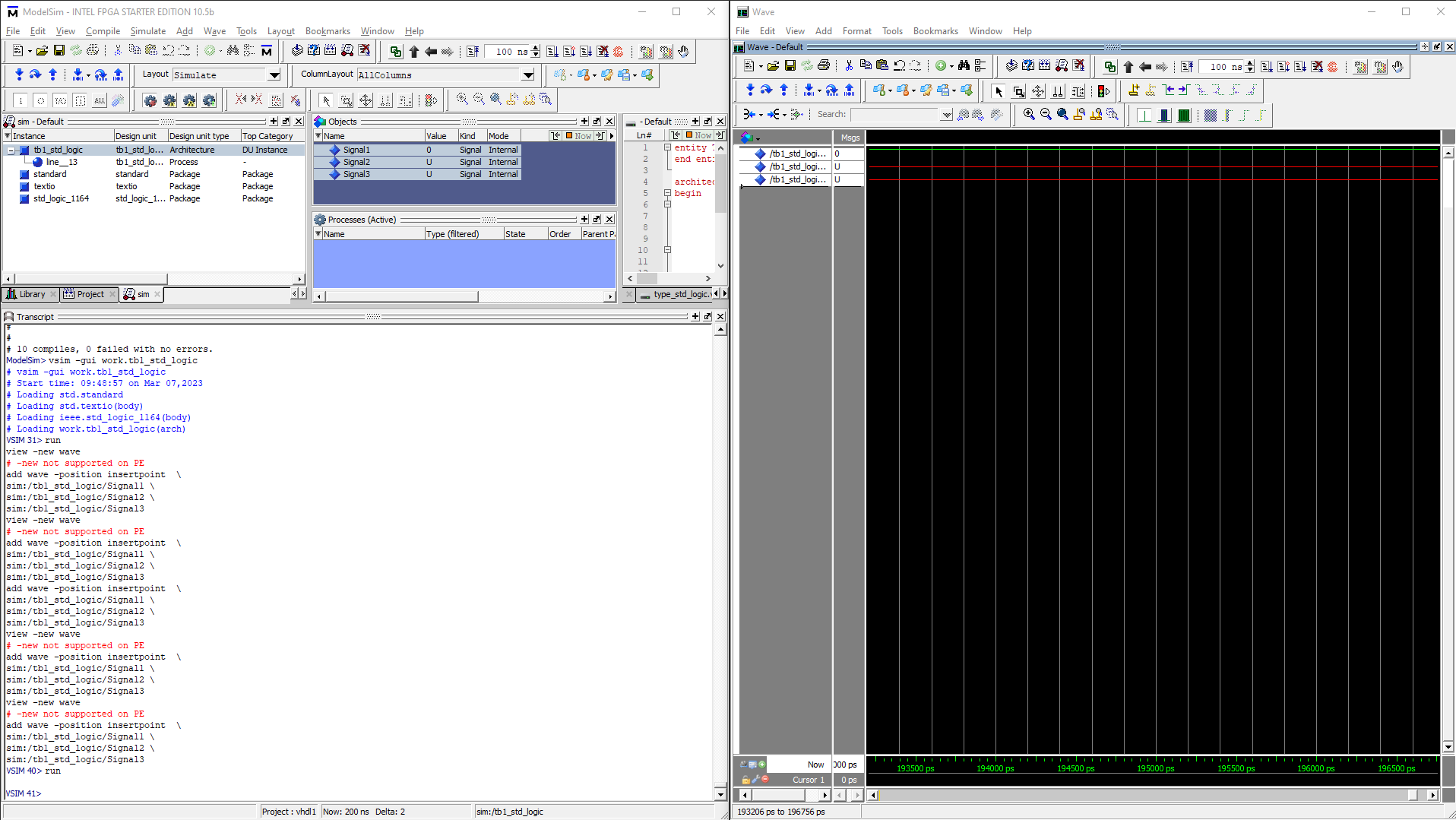Click the Print icon in Wave window toolbar
The image size is (1456, 820).
coord(824,66)
